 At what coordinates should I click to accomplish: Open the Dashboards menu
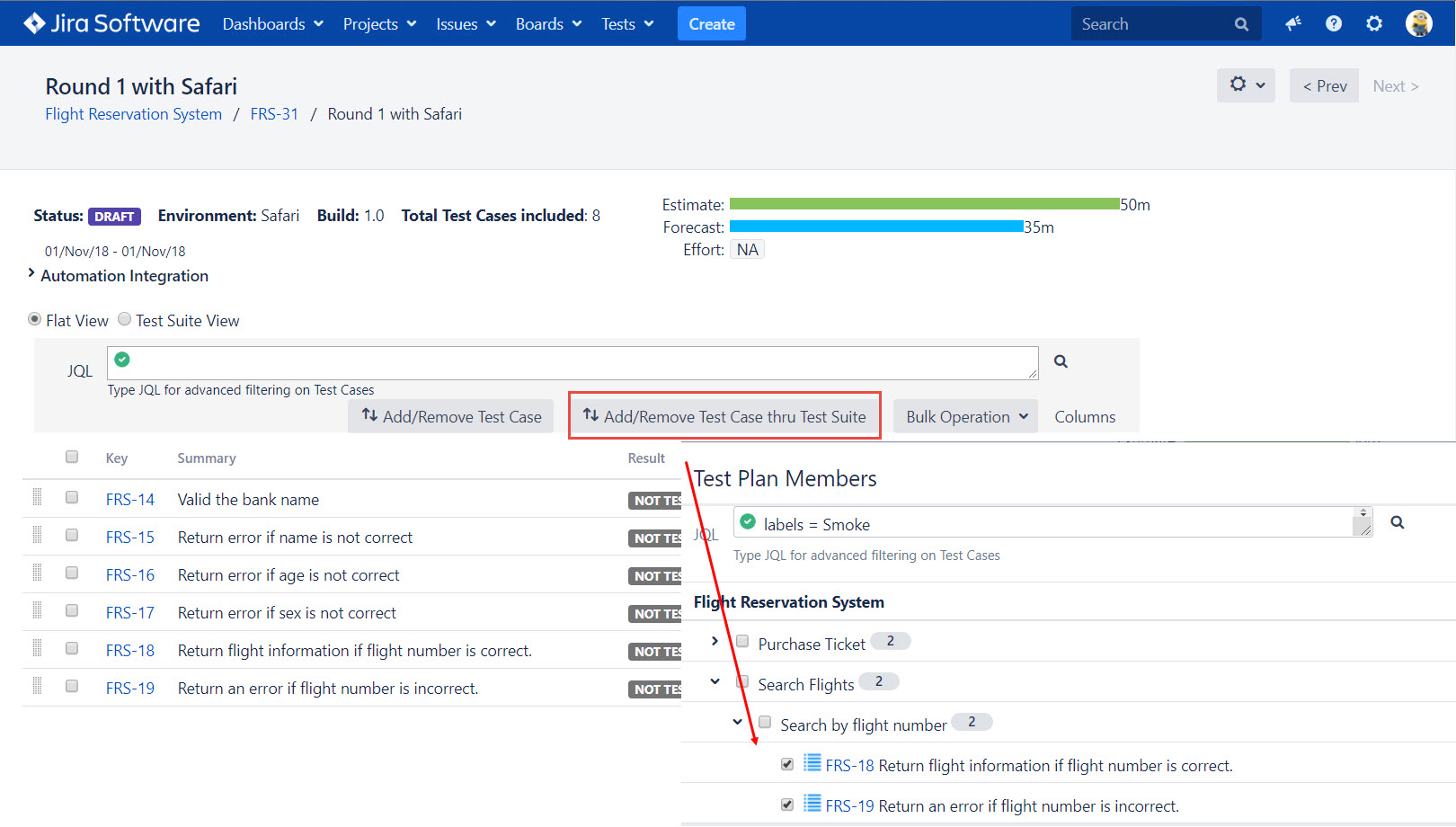click(x=273, y=24)
